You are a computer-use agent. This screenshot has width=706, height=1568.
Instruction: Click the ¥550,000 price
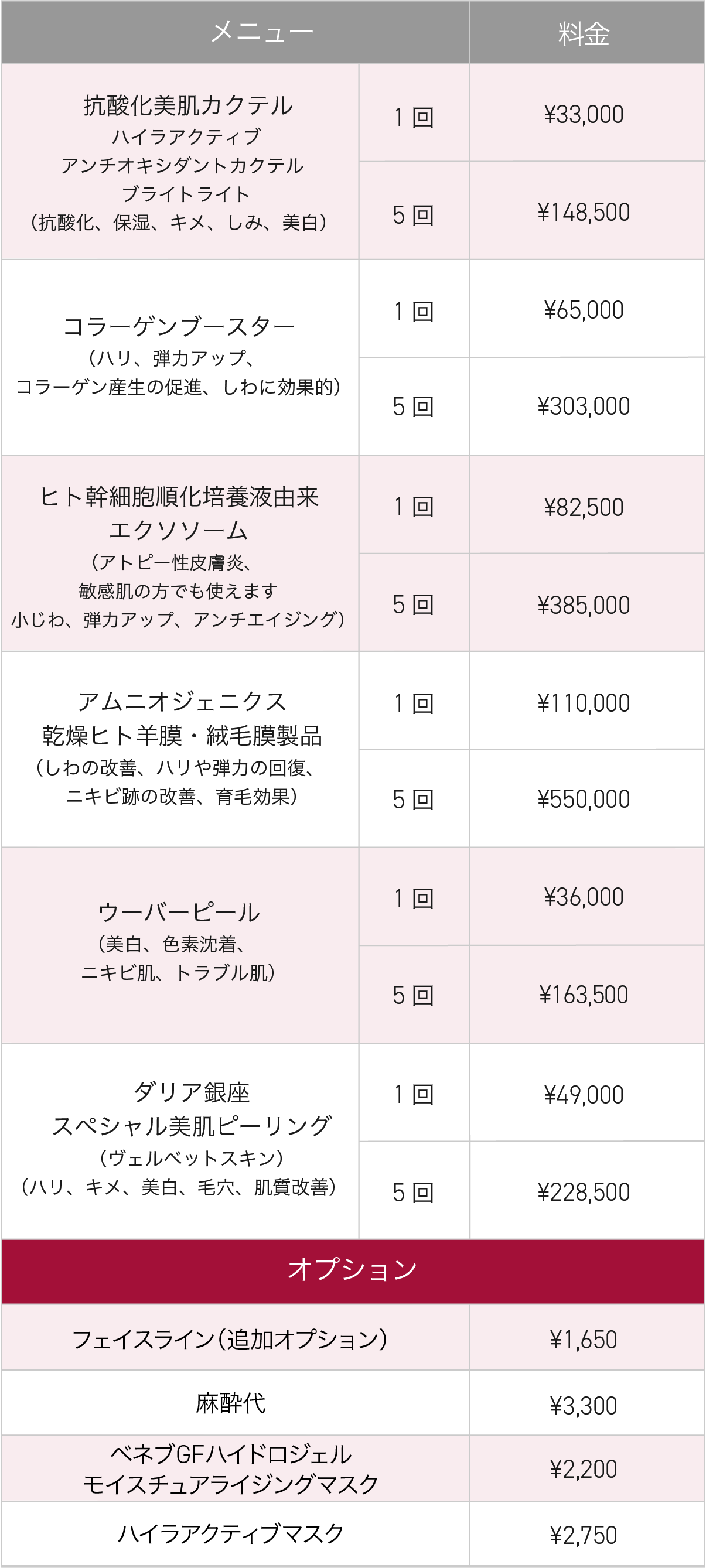[584, 799]
